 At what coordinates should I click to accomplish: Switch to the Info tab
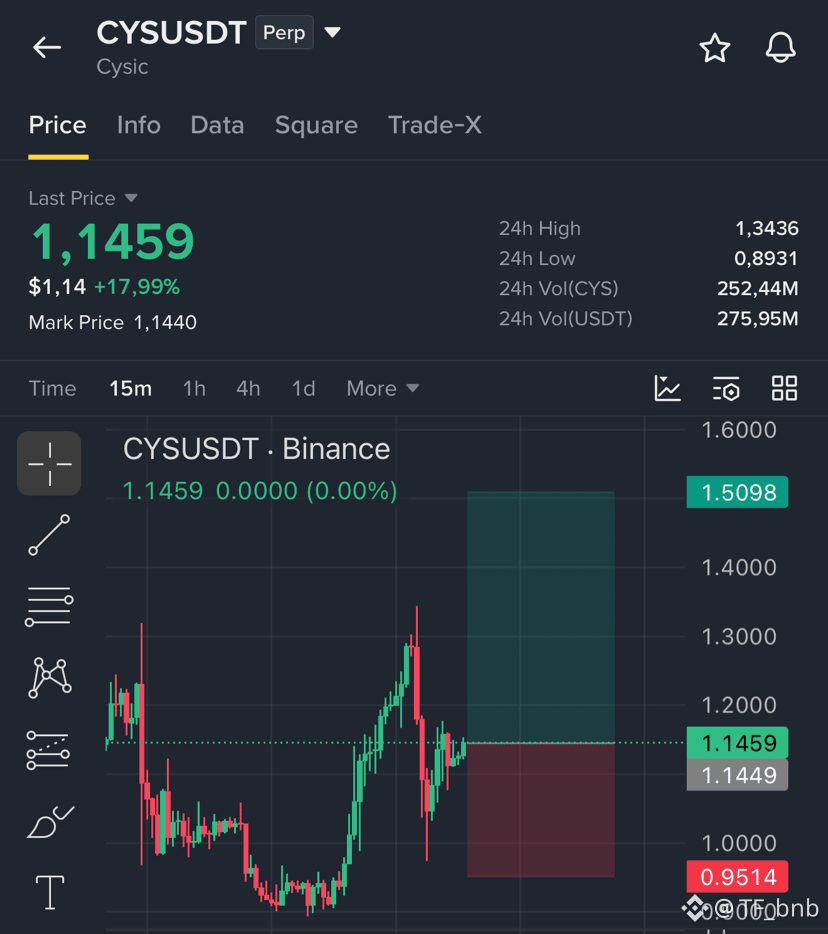(139, 125)
